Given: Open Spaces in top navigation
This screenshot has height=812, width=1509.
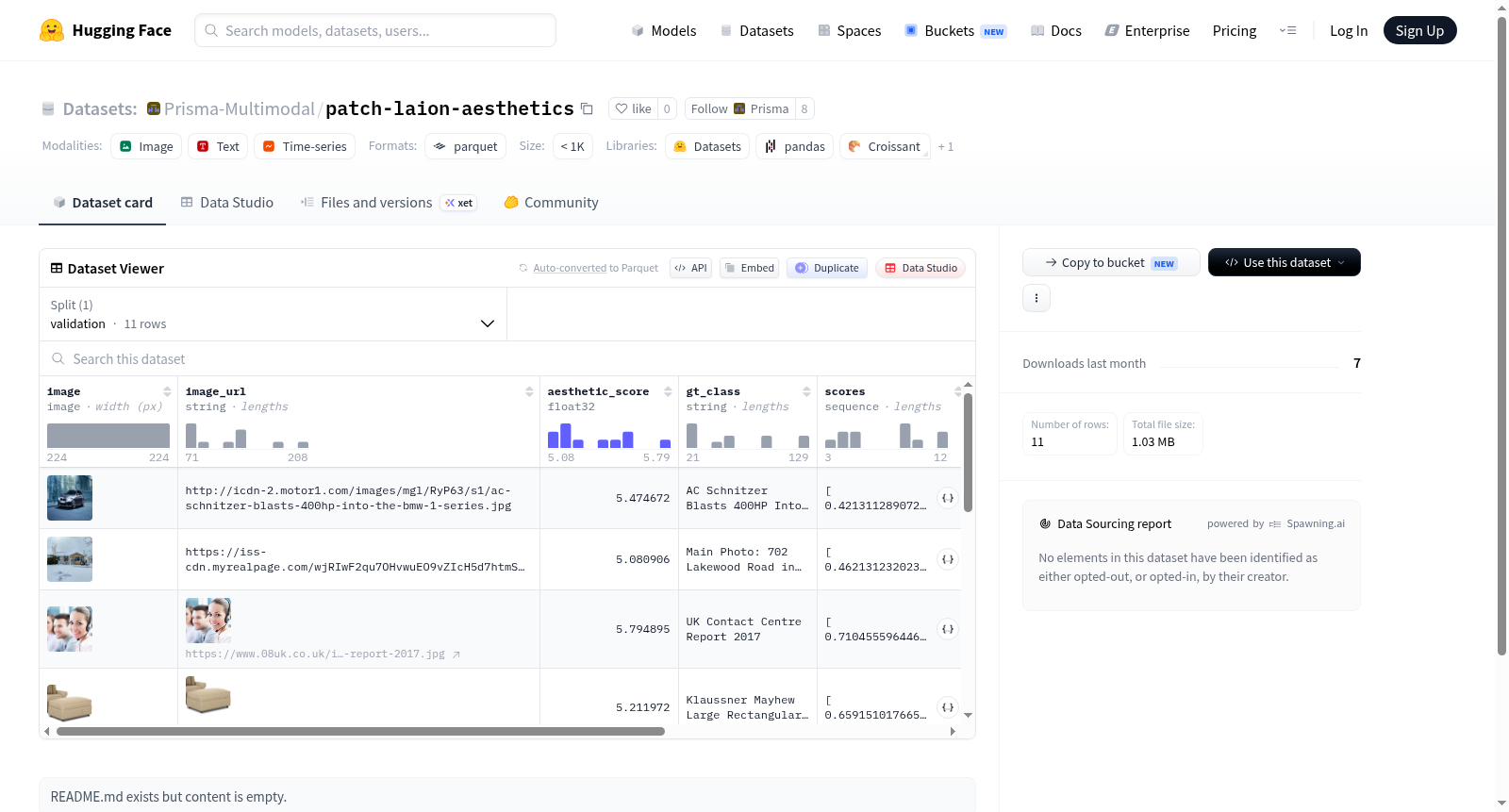Looking at the screenshot, I should coord(849,31).
